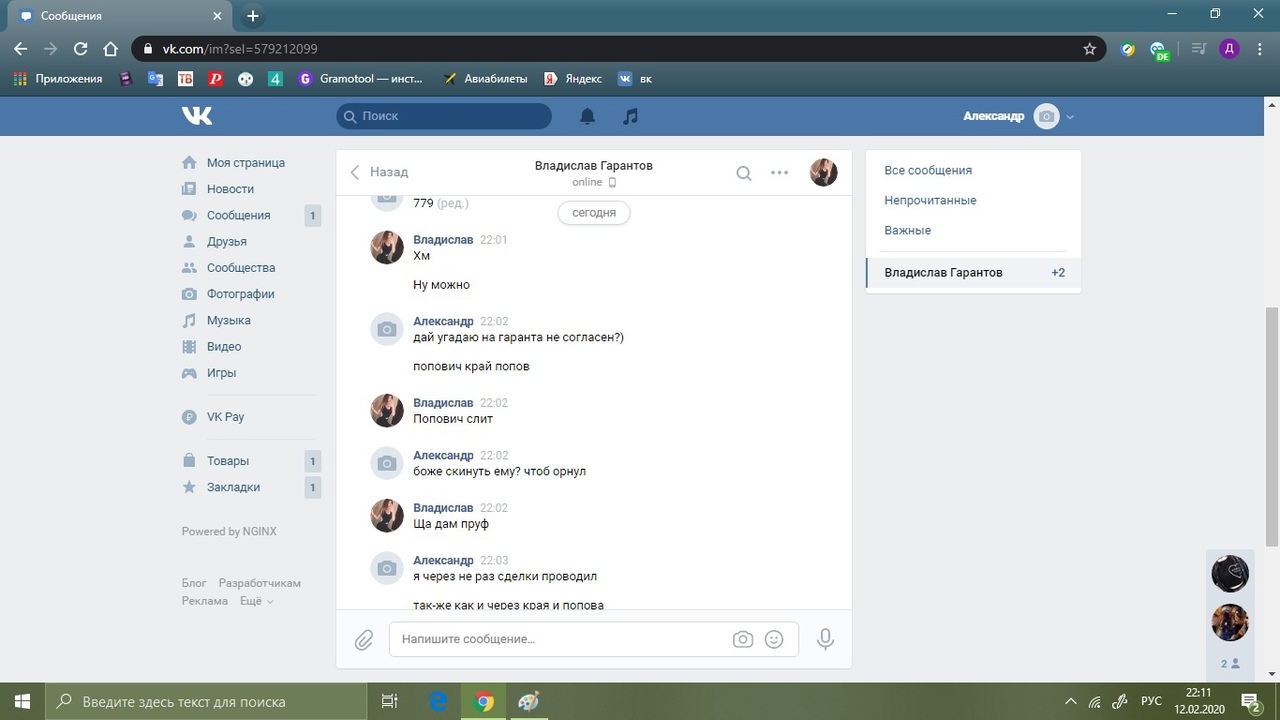The image size is (1280, 720).
Task: Select Непрочитанные messages filter
Action: coord(930,200)
